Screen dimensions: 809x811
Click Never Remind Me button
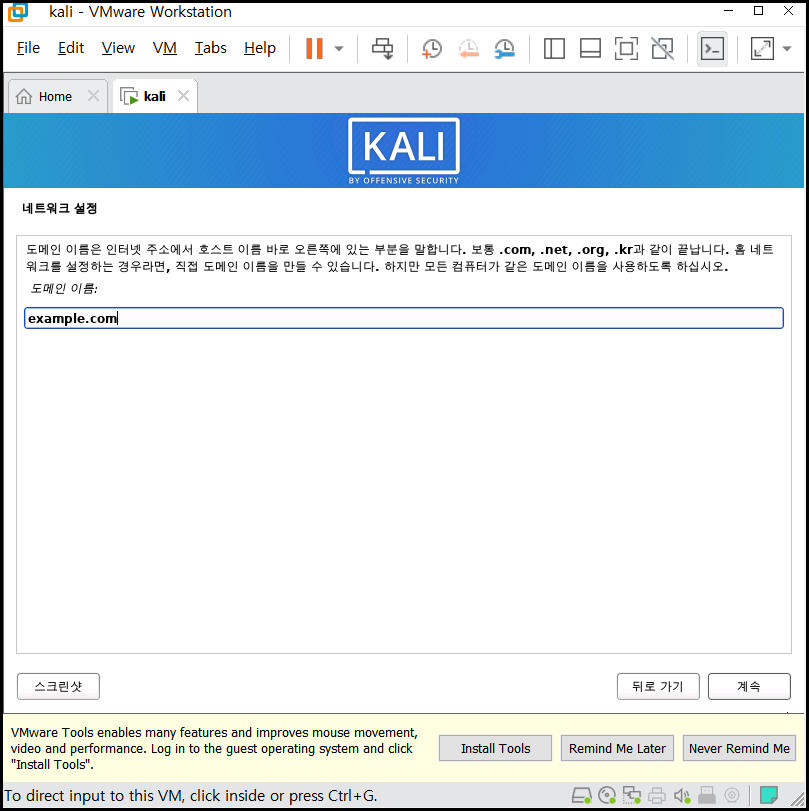(739, 748)
